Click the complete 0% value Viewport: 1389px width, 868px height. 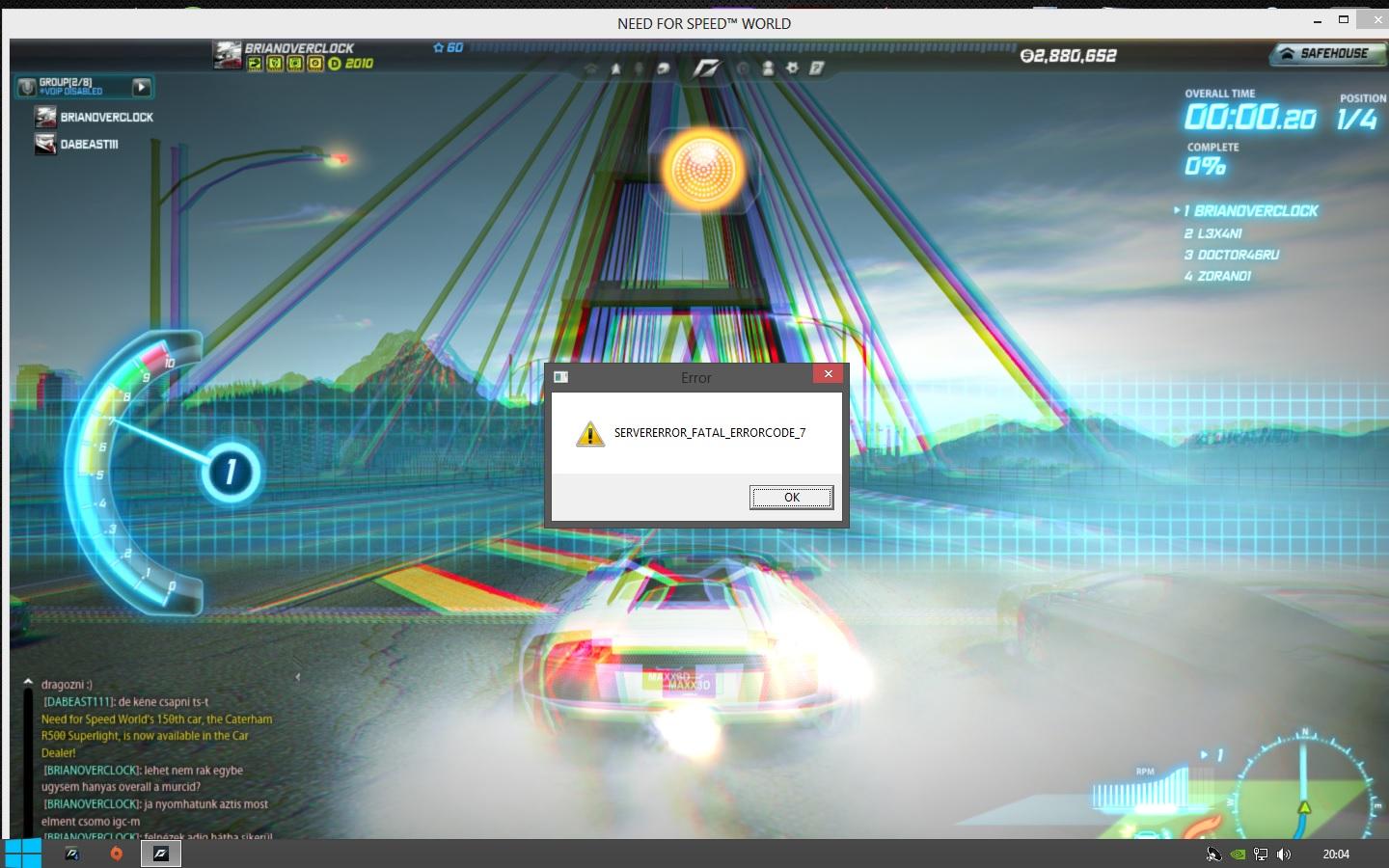pos(1205,166)
